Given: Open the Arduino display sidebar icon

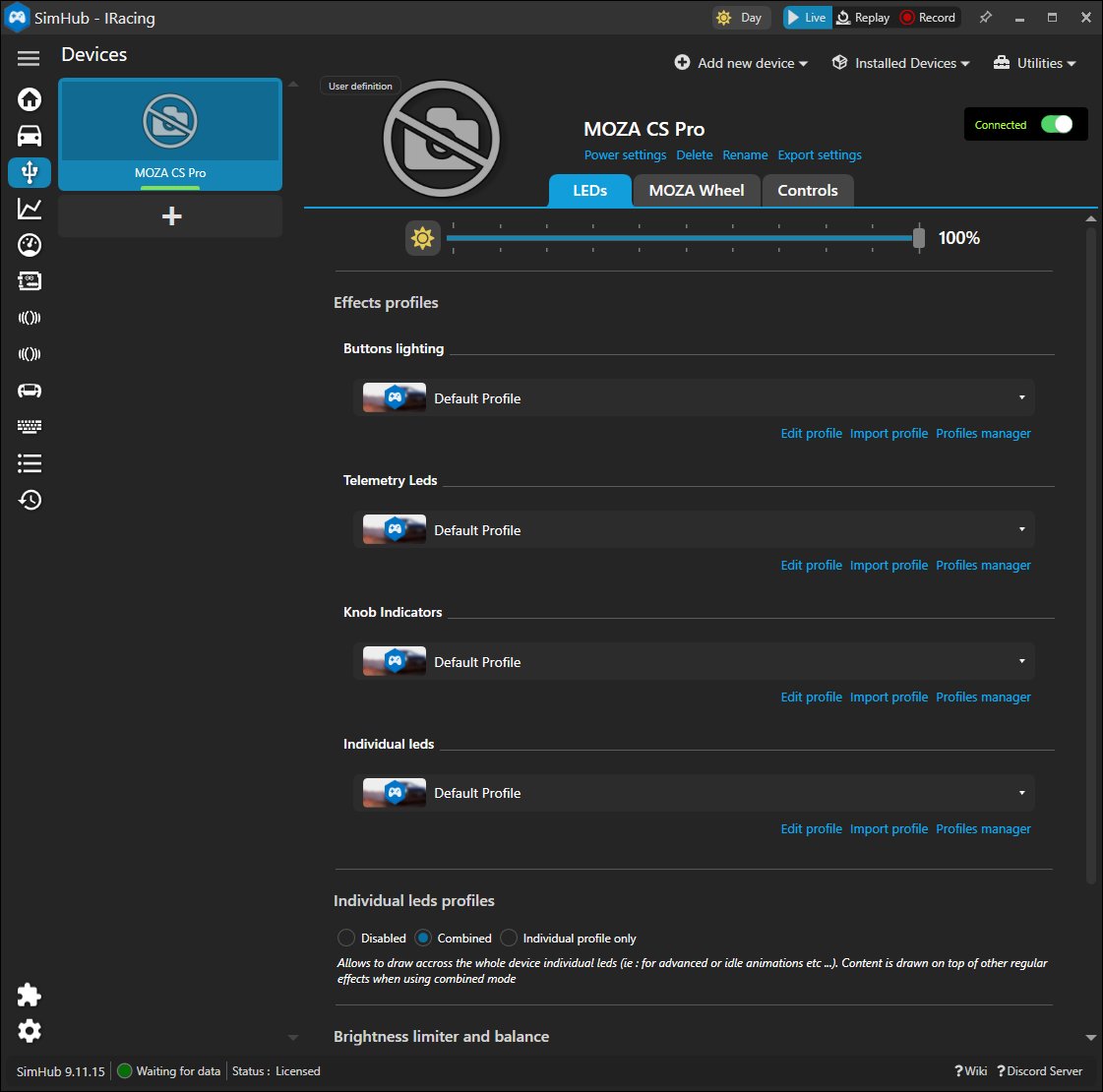Looking at the screenshot, I should click(29, 281).
